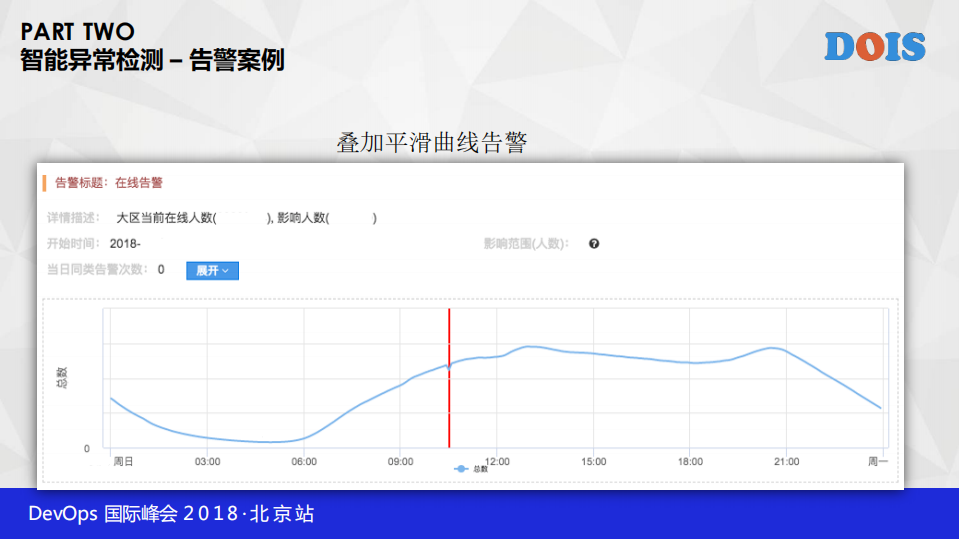Viewport: 959px width, 539px height.
Task: Click the vertical 总数 y-axis label
Action: (62, 377)
